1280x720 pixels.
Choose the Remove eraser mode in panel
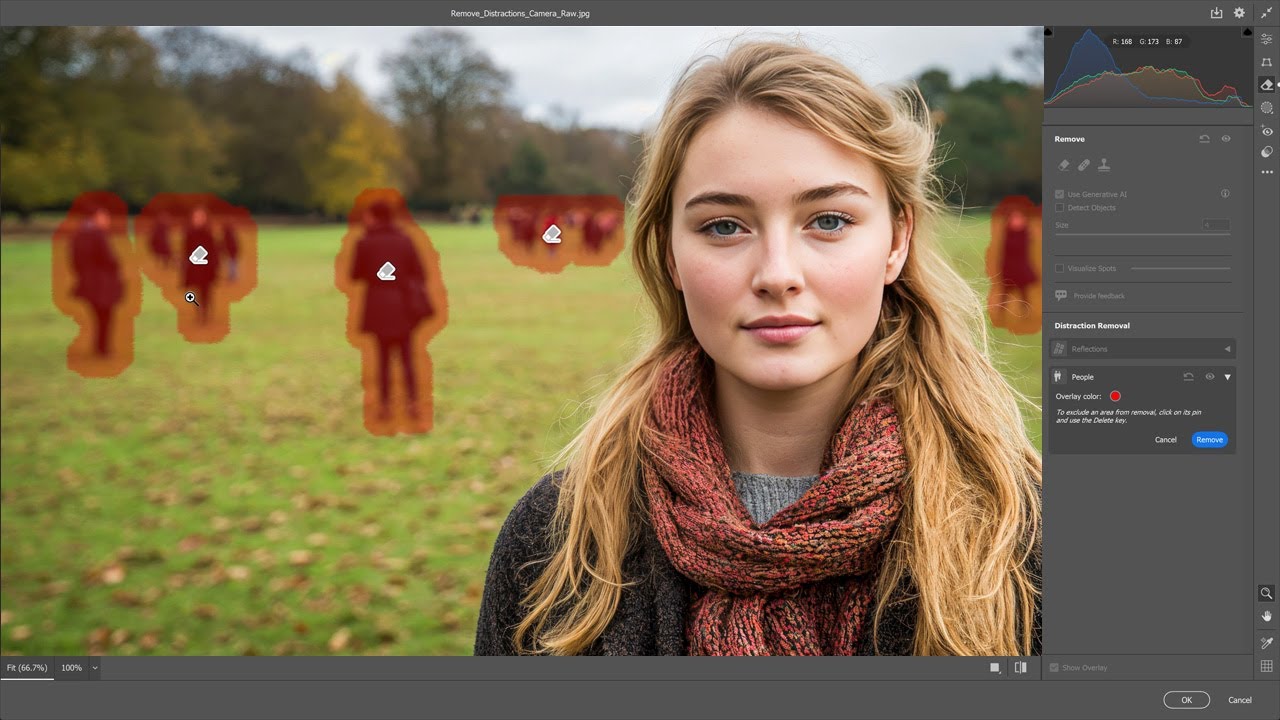point(1064,165)
